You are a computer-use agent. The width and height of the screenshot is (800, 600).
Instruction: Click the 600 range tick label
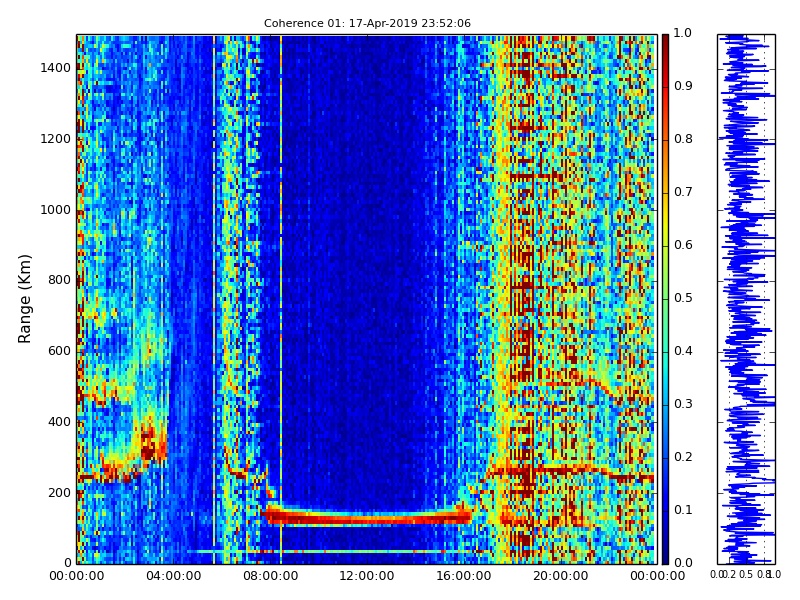click(x=59, y=351)
